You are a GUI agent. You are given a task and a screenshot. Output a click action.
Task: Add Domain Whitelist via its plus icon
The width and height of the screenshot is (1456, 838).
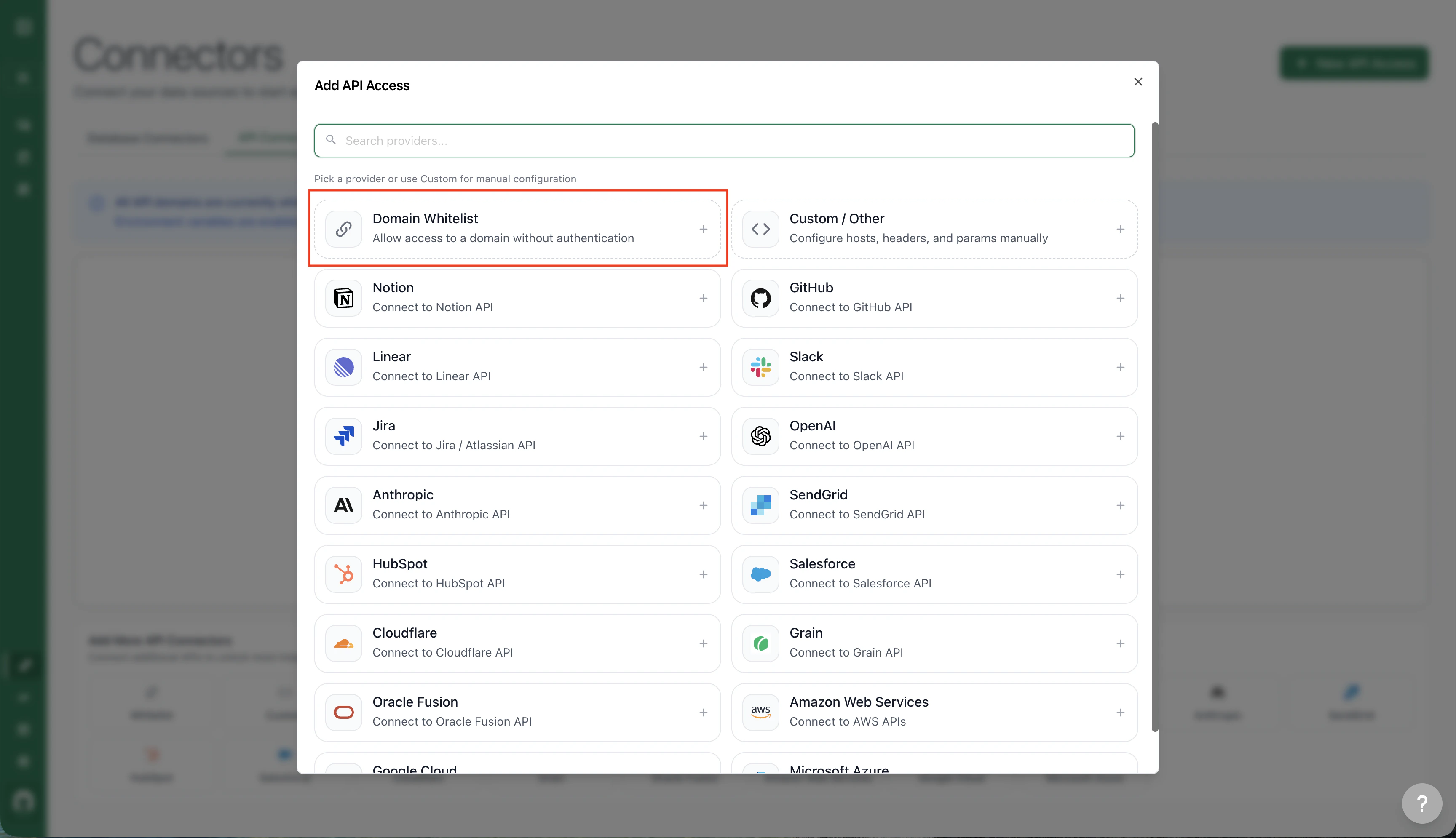[704, 229]
